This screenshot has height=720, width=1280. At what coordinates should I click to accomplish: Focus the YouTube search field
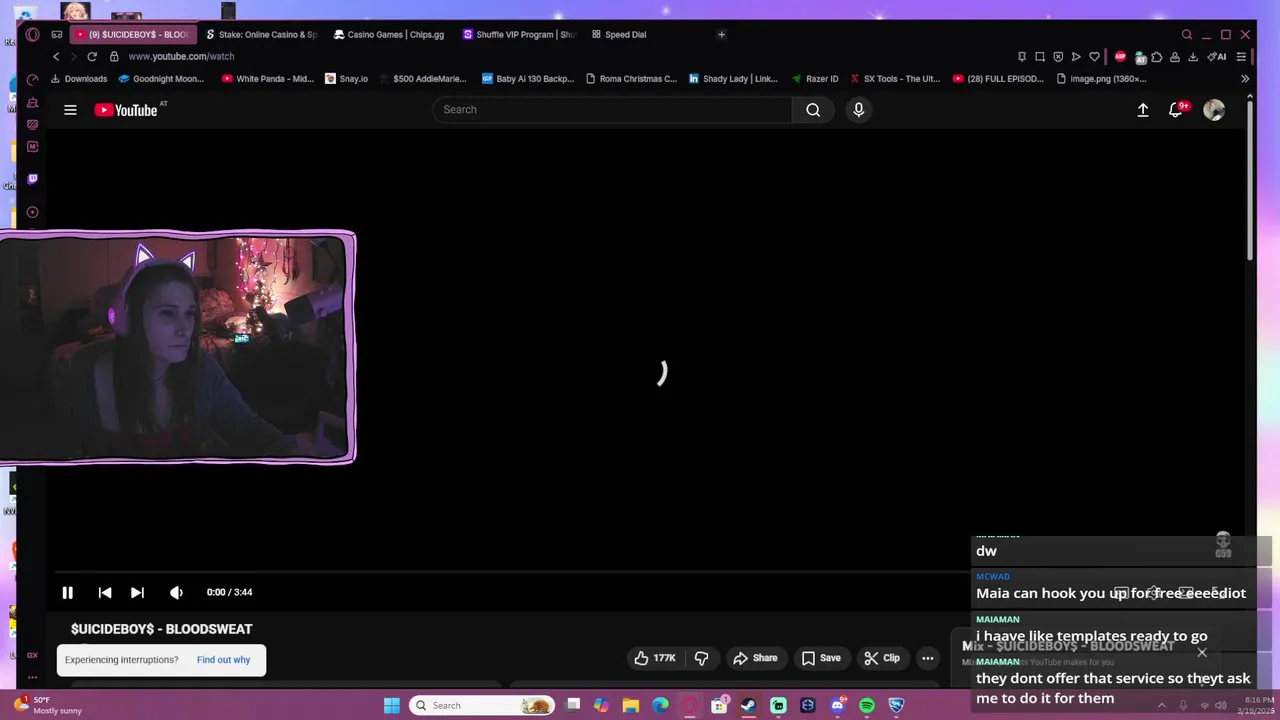click(612, 110)
